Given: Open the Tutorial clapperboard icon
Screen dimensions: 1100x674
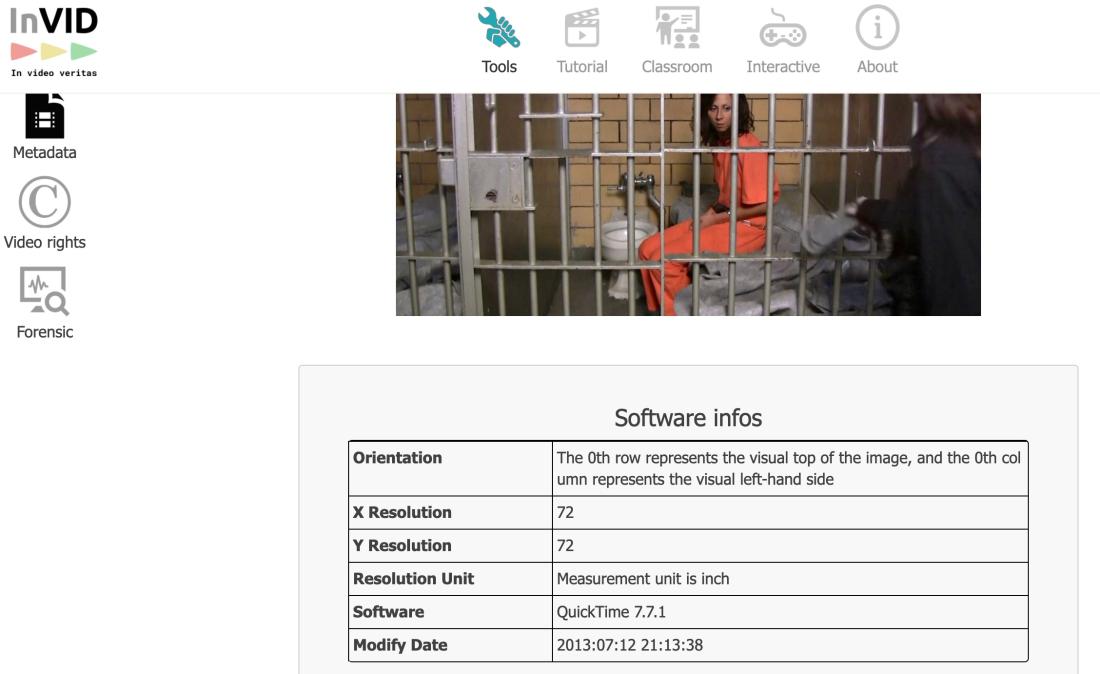Looking at the screenshot, I should coord(582,28).
